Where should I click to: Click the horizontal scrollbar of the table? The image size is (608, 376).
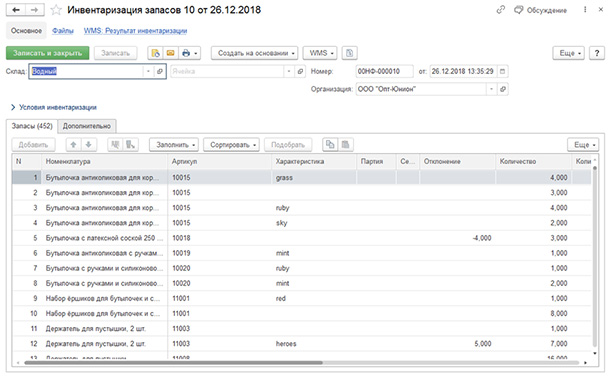[173, 363]
